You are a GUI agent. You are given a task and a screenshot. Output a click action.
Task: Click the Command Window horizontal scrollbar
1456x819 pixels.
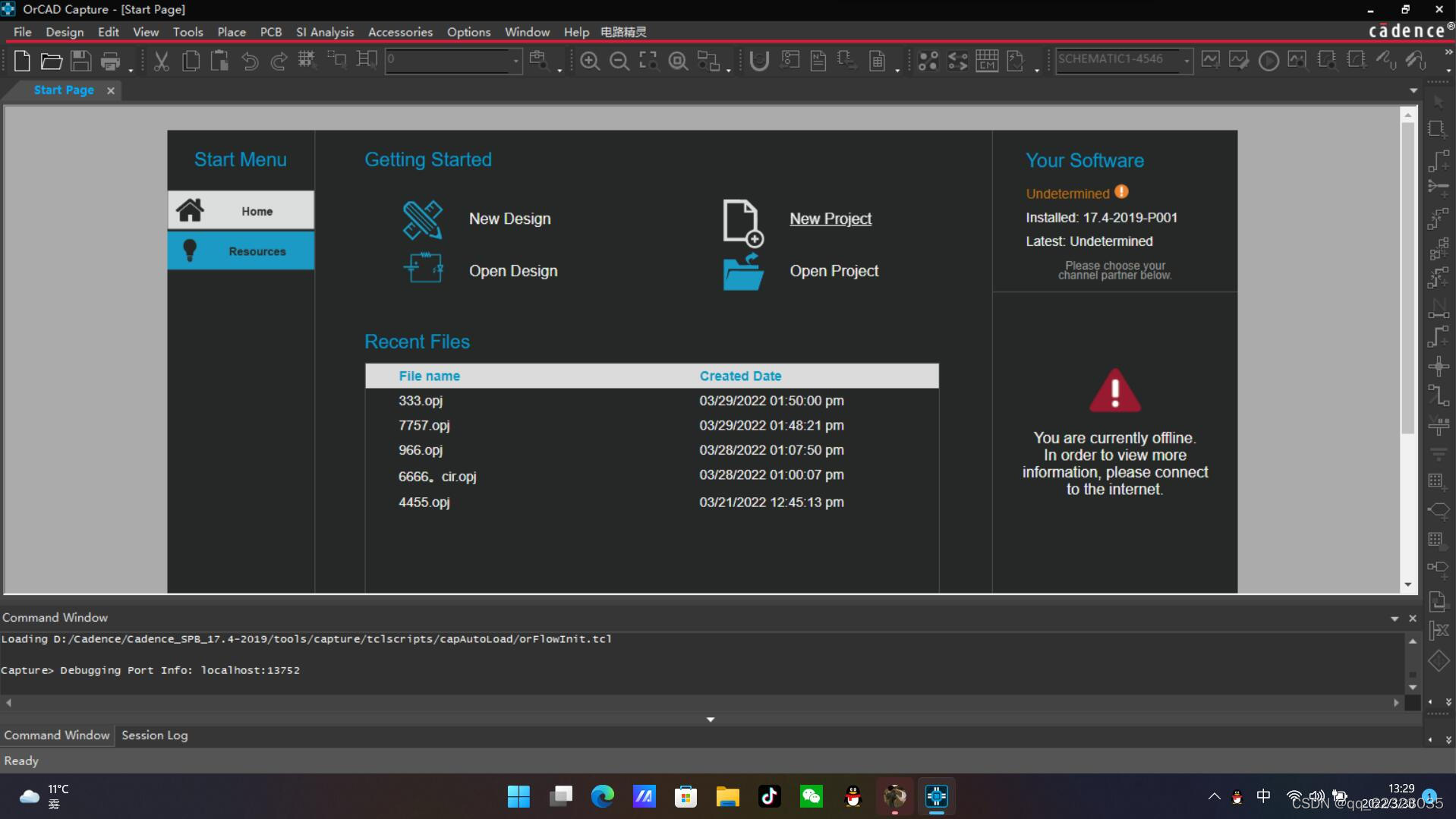pos(702,703)
